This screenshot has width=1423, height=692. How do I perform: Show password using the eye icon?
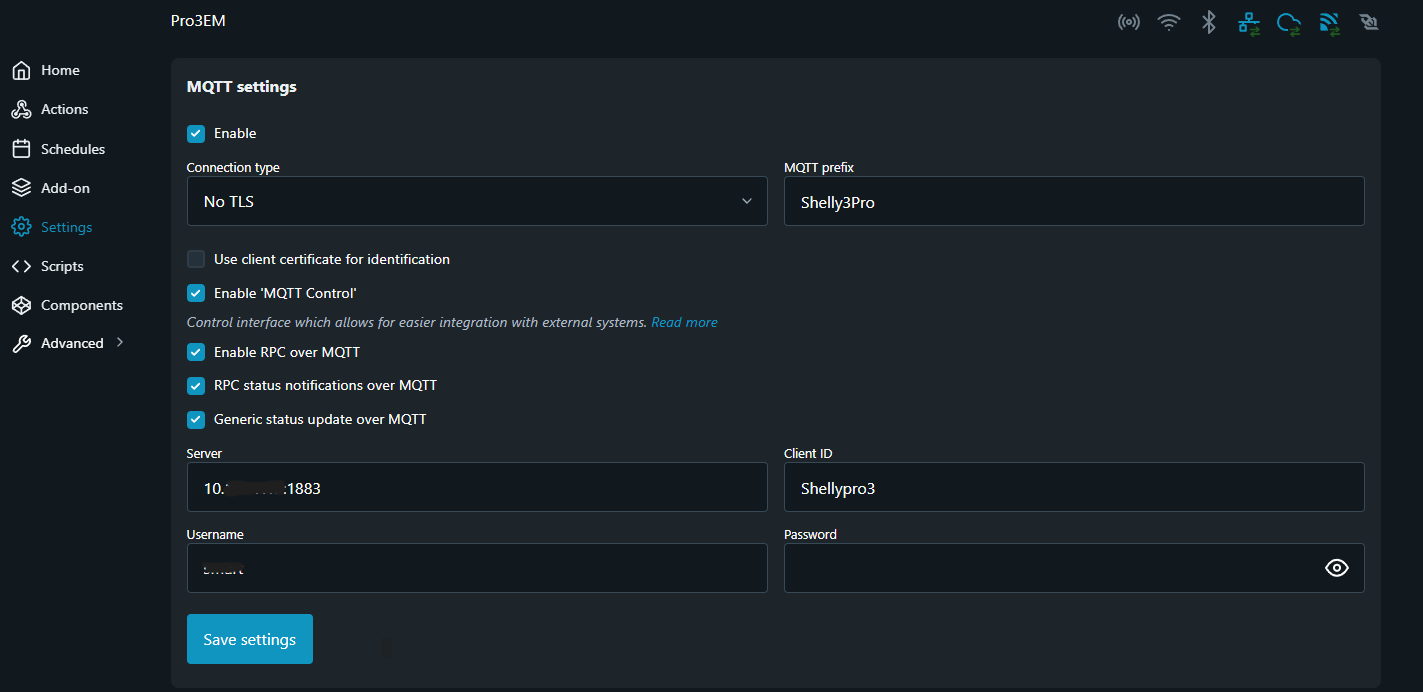[x=1336, y=568]
